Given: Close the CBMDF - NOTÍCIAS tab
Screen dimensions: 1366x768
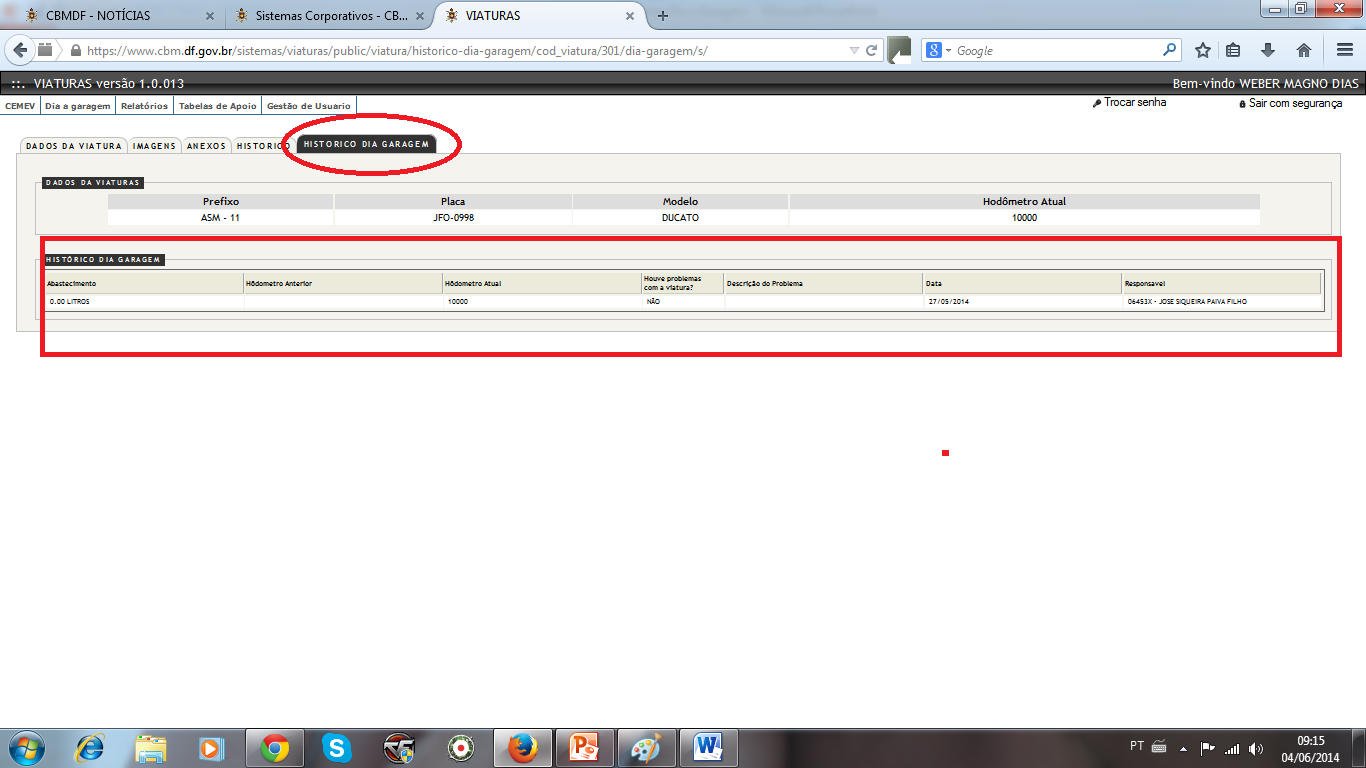Looking at the screenshot, I should pos(209,16).
